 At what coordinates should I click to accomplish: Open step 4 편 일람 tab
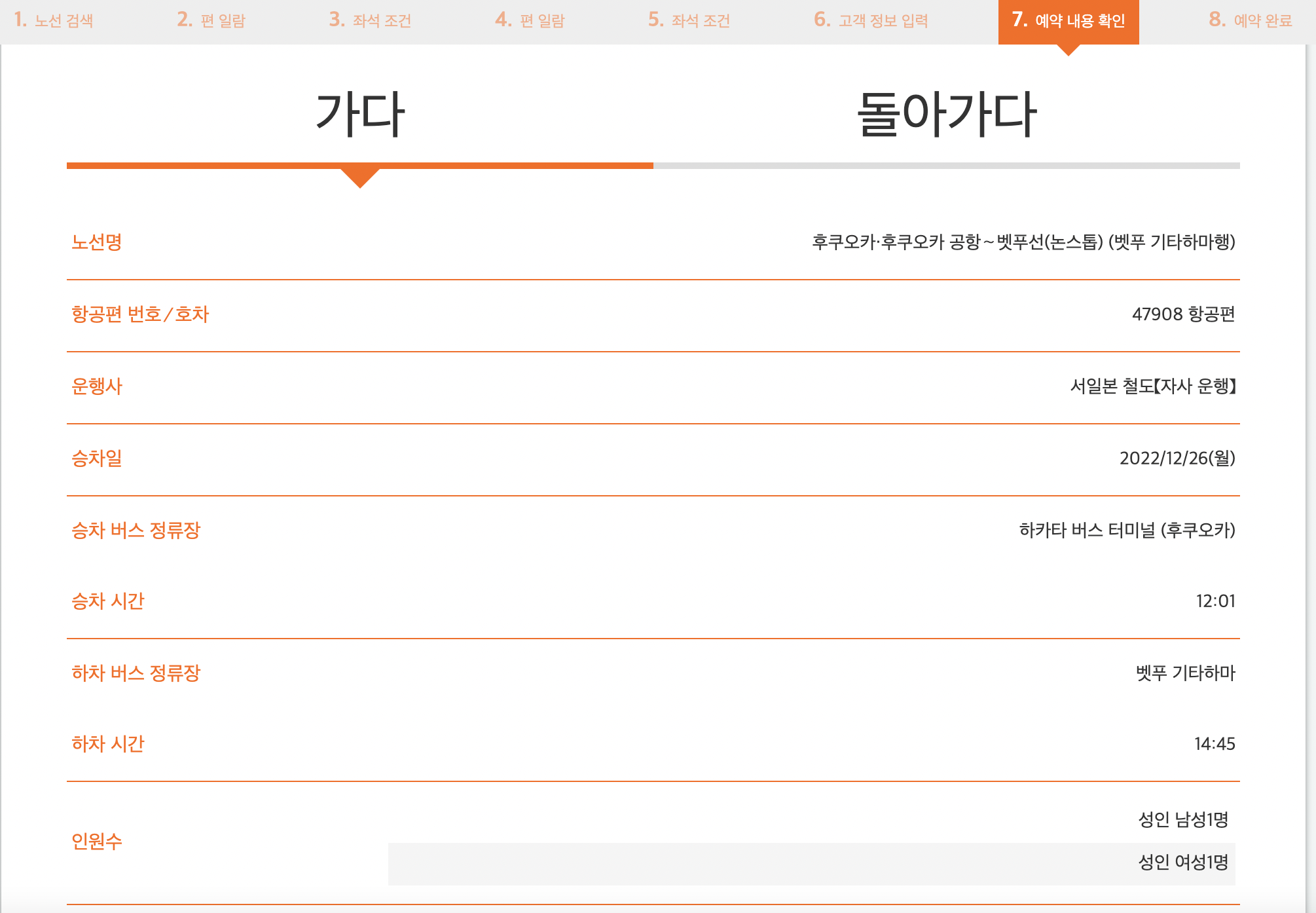point(530,20)
